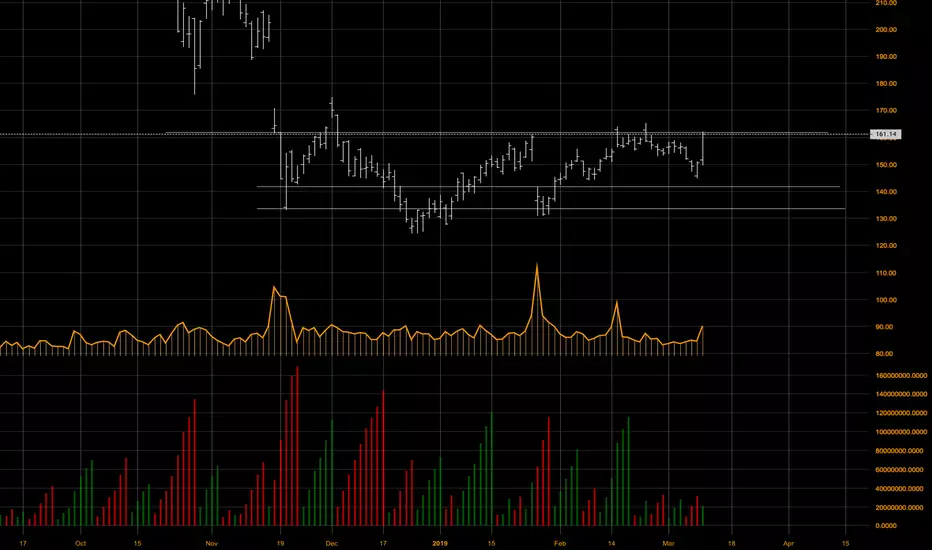This screenshot has width=932, height=550.
Task: Click the 60000000.0000 volume axis label
Action: (x=901, y=470)
